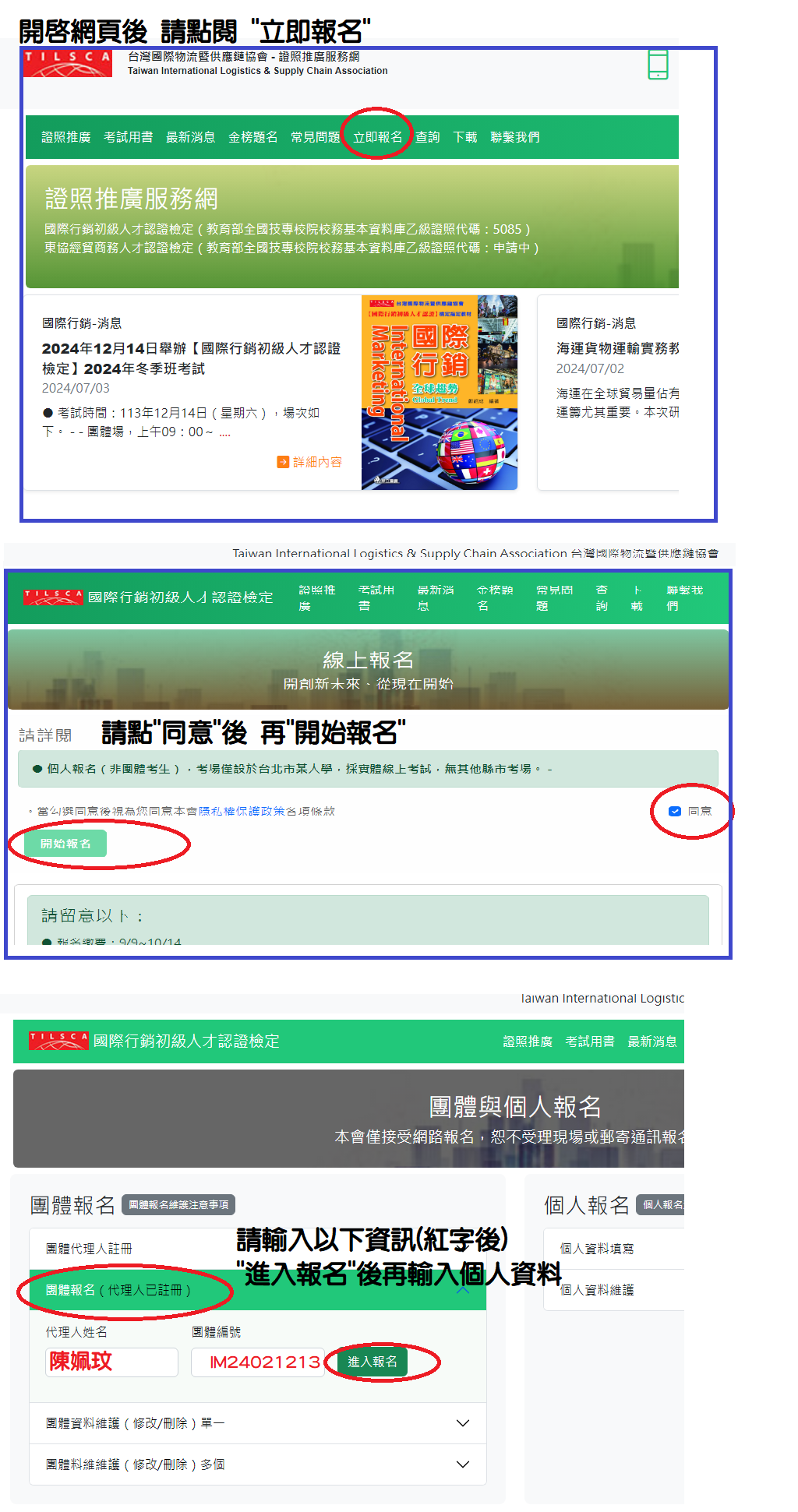Open 常見問題 in the homepage menu

click(316, 137)
